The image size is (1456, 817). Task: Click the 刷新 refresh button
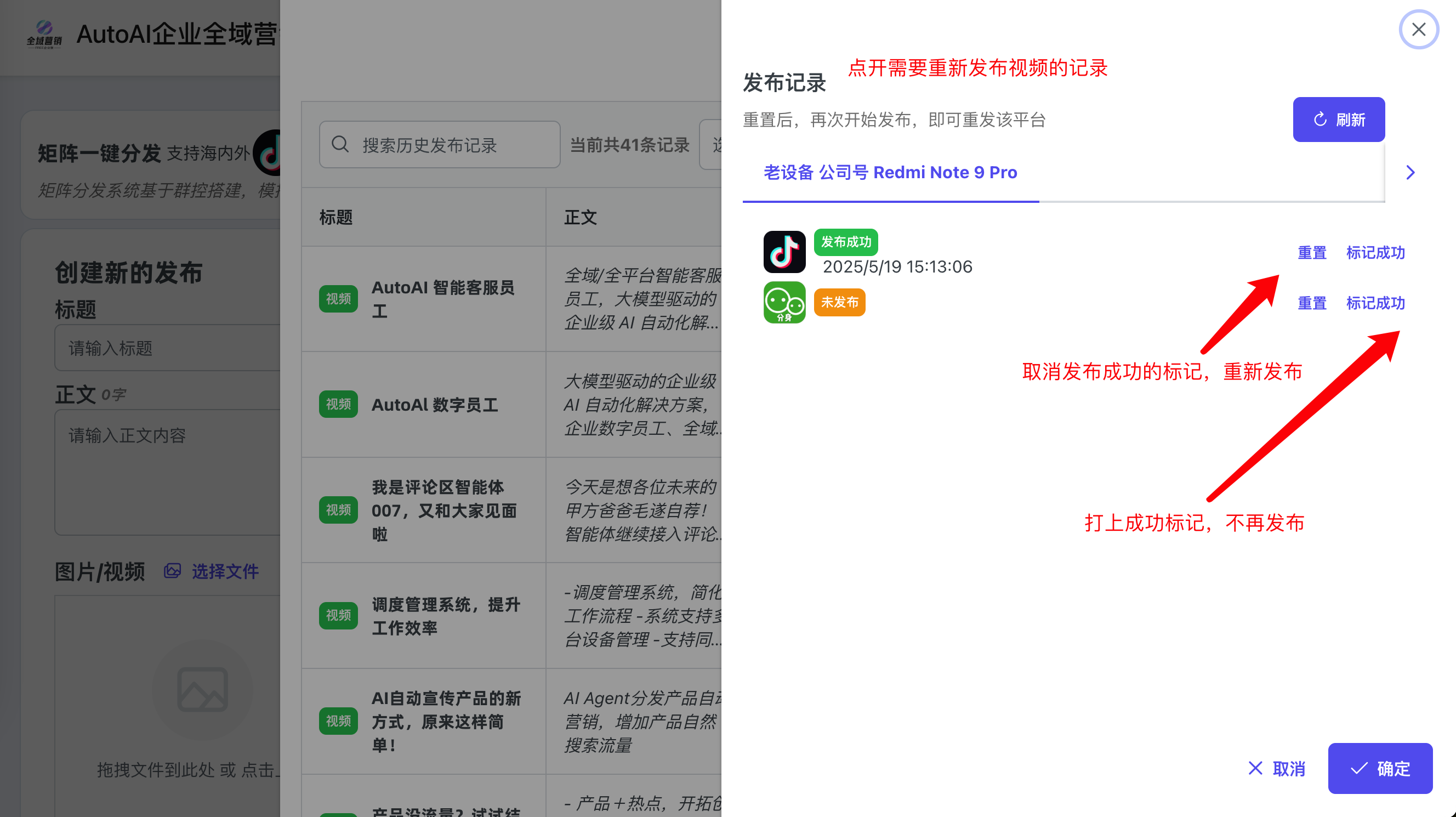1339,120
